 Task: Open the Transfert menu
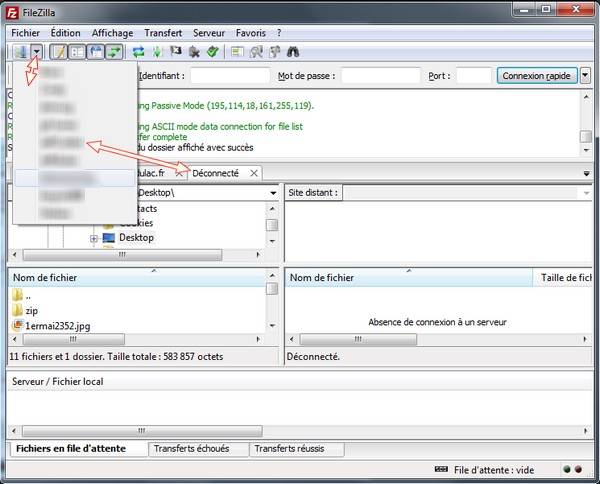163,33
